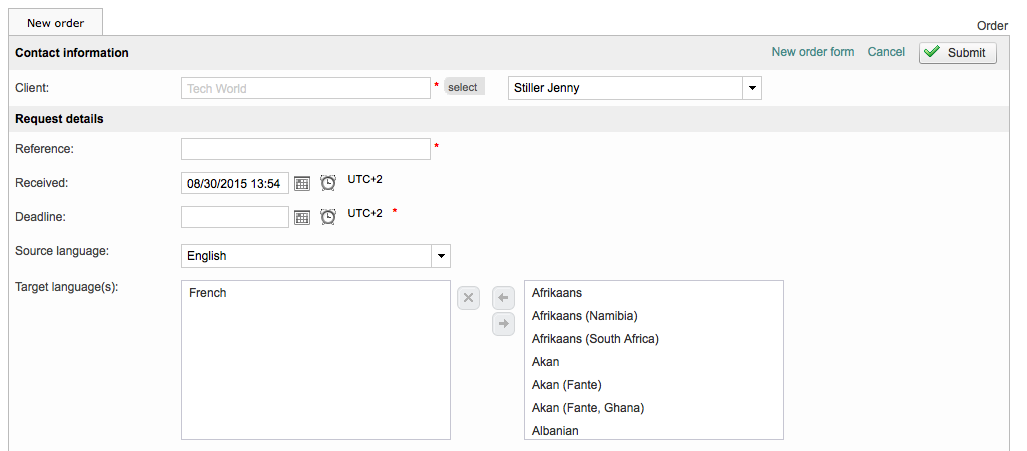Open the Source language dropdown
Viewport: 1027px width, 451px height.
(x=440, y=256)
